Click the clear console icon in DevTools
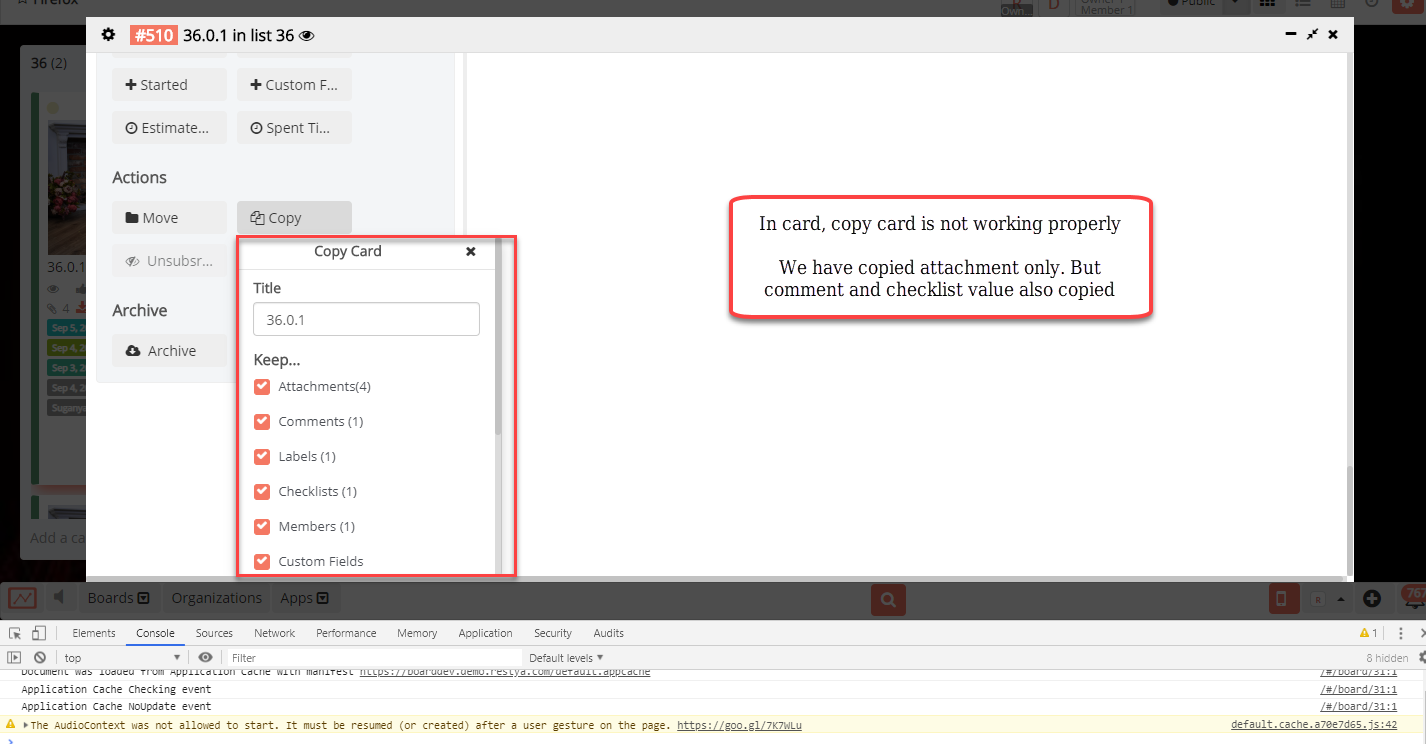The image size is (1426, 744). tap(40, 657)
